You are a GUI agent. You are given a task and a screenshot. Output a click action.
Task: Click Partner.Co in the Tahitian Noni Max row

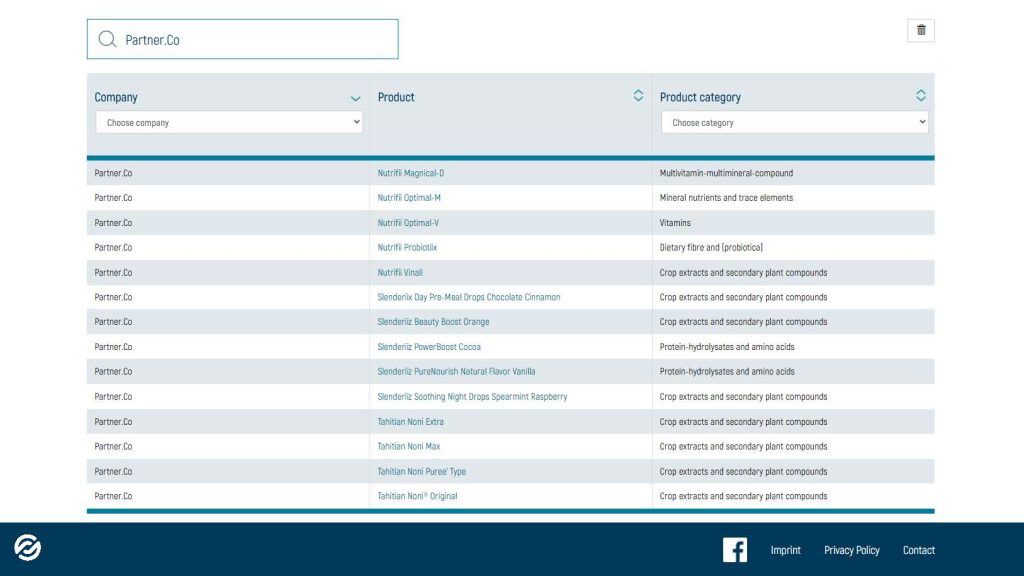tap(113, 447)
